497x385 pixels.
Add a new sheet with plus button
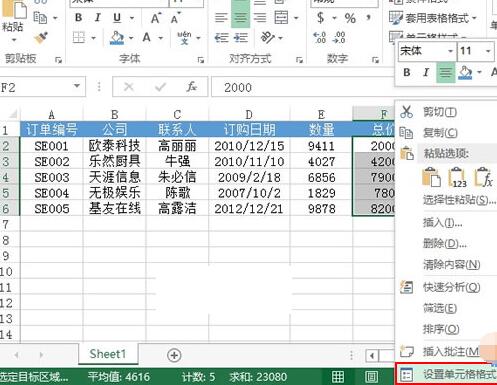174,355
